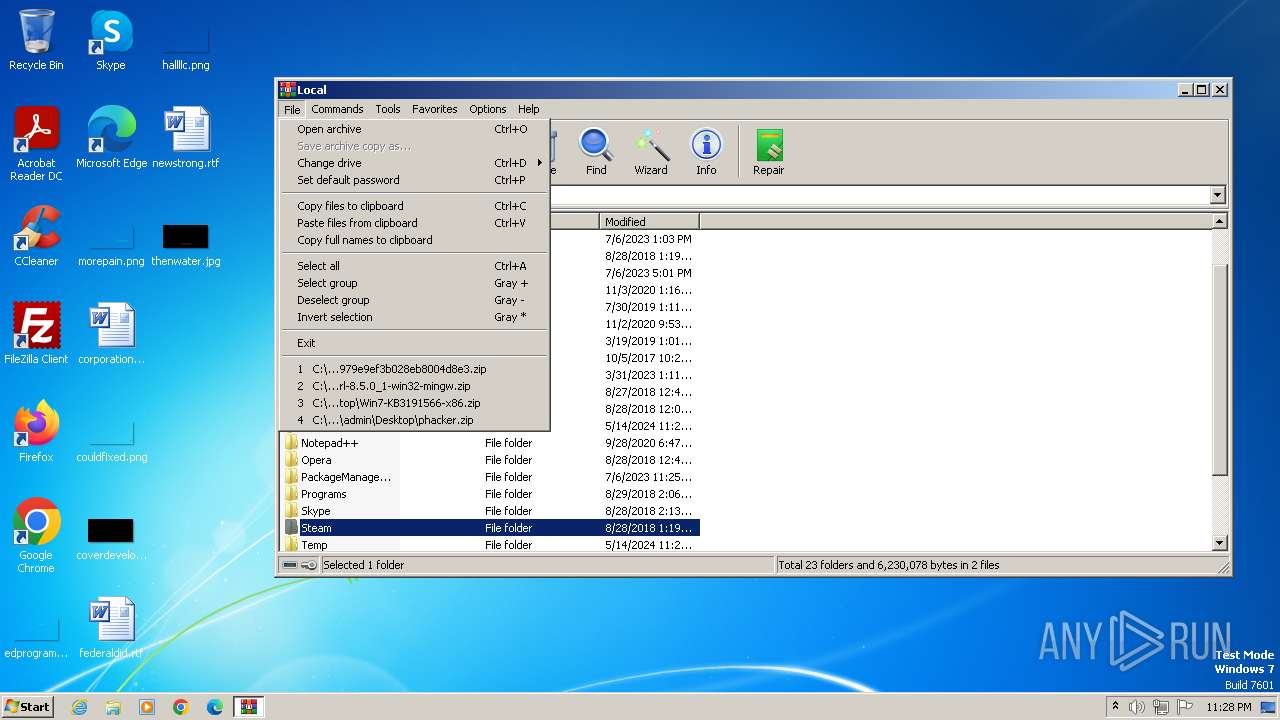
Task: Click Windows Media Player taskbar icon
Action: (x=147, y=707)
